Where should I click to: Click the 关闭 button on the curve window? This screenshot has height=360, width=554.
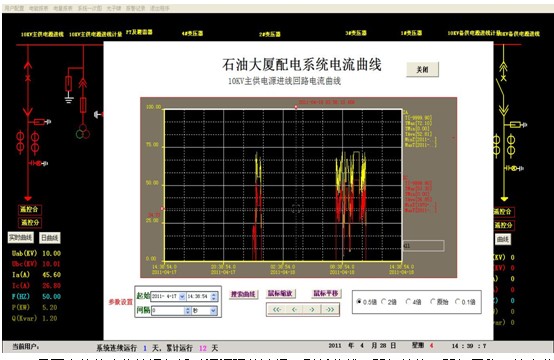click(x=423, y=70)
